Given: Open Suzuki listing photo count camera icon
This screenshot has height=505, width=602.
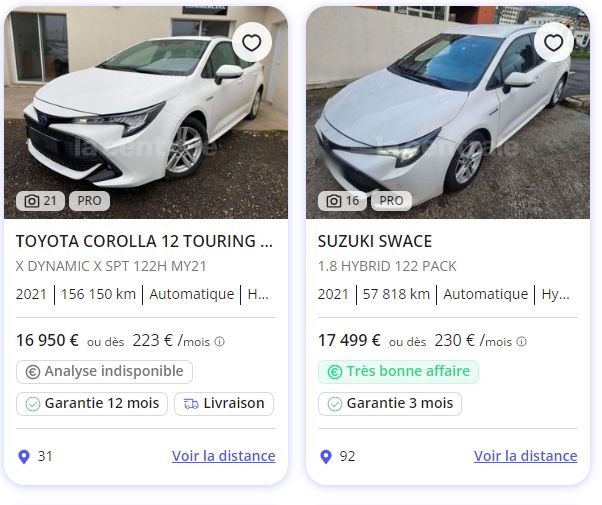Looking at the screenshot, I should 333,201.
